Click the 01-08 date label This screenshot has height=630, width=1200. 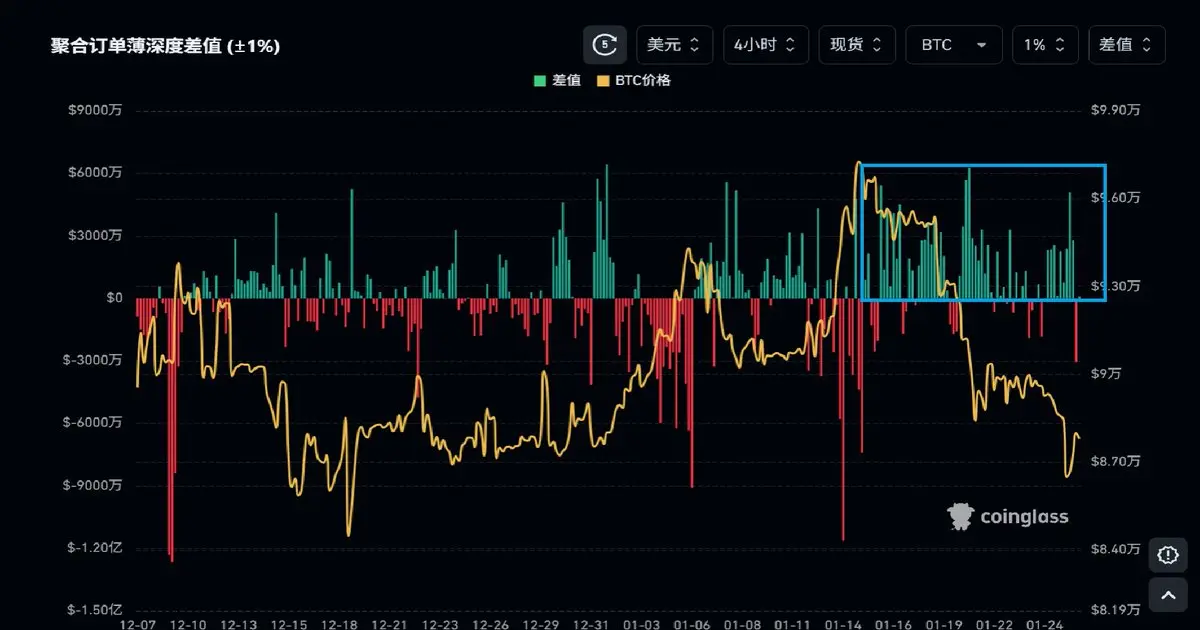[x=742, y=624]
